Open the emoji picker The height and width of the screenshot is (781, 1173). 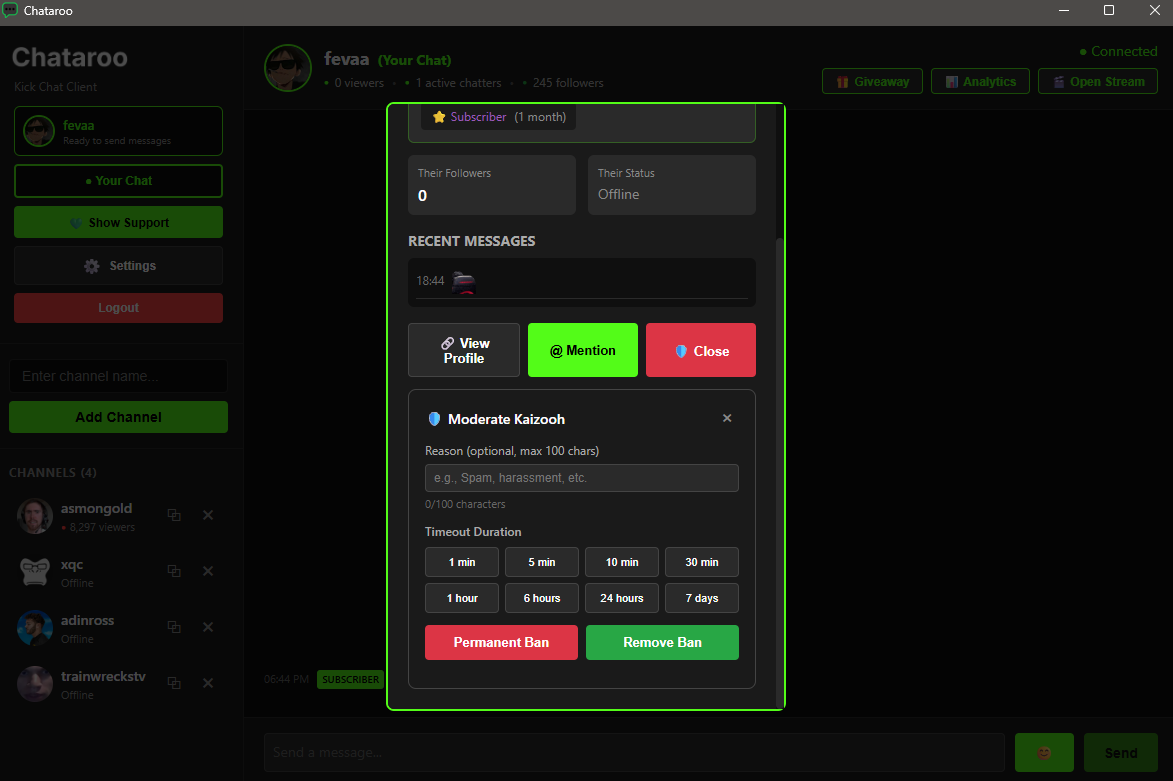pyautogui.click(x=1044, y=752)
